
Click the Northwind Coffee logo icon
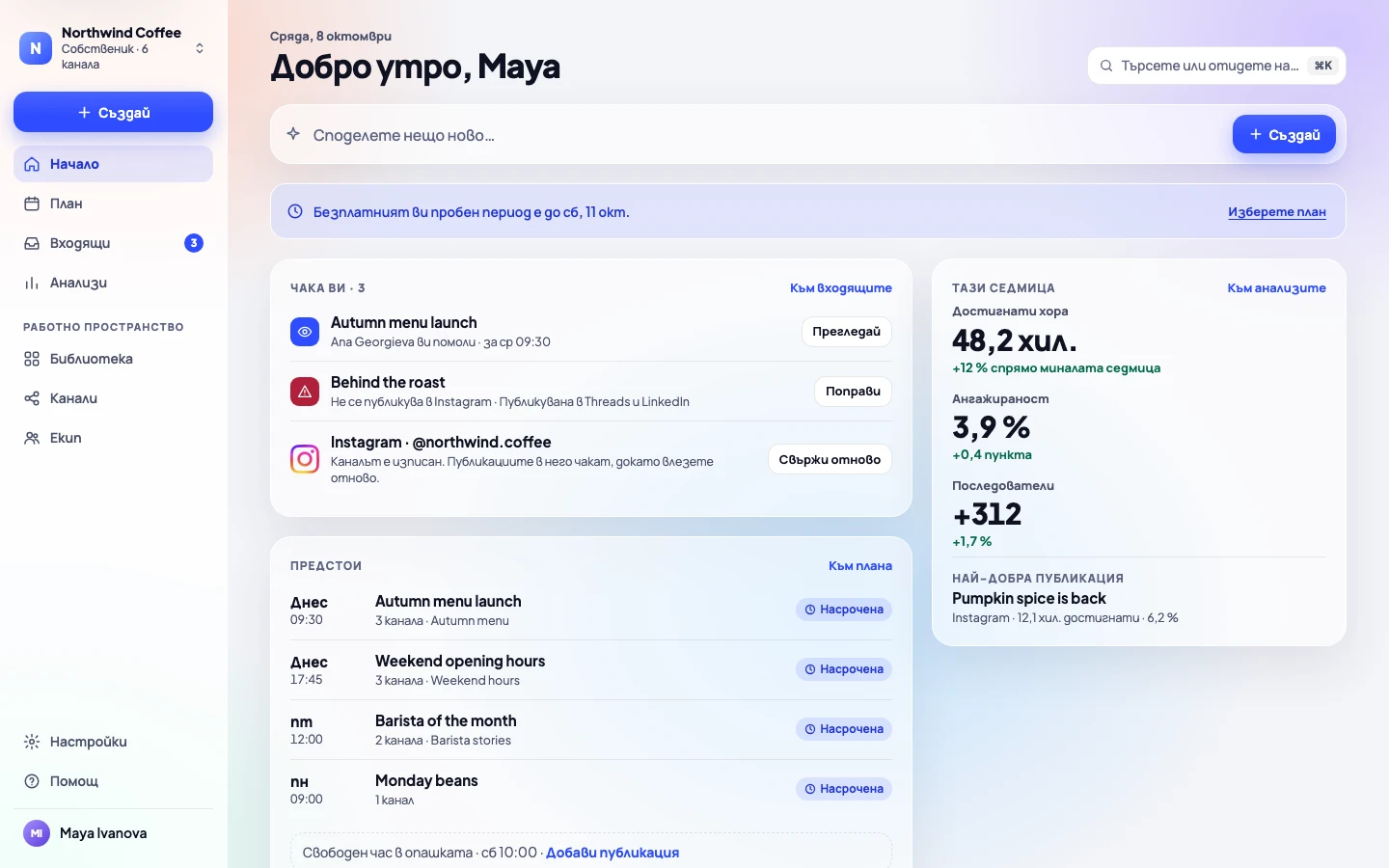(x=36, y=48)
